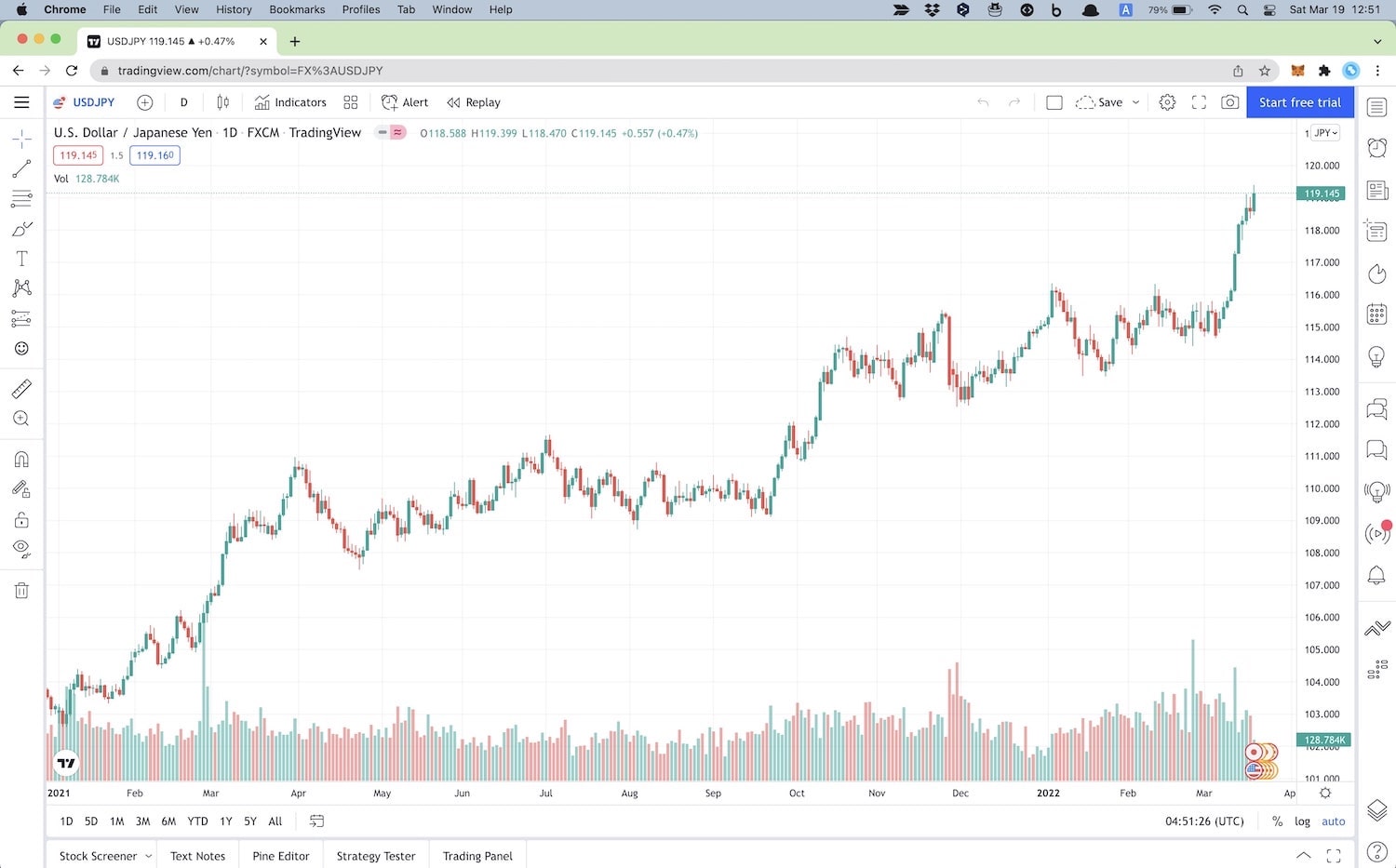Select the All date range
The image size is (1396, 868).
275,821
